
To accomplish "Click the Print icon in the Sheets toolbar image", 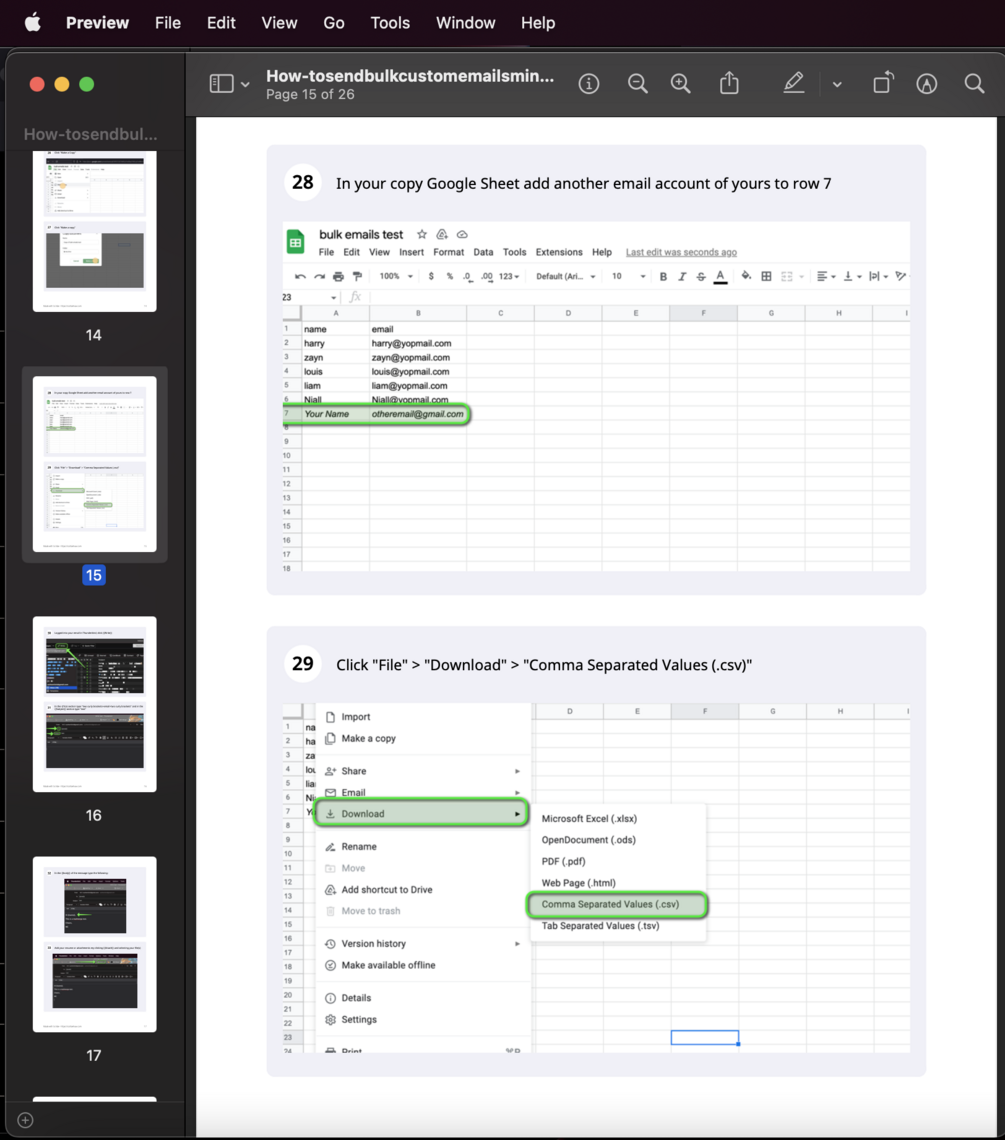I will [338, 276].
